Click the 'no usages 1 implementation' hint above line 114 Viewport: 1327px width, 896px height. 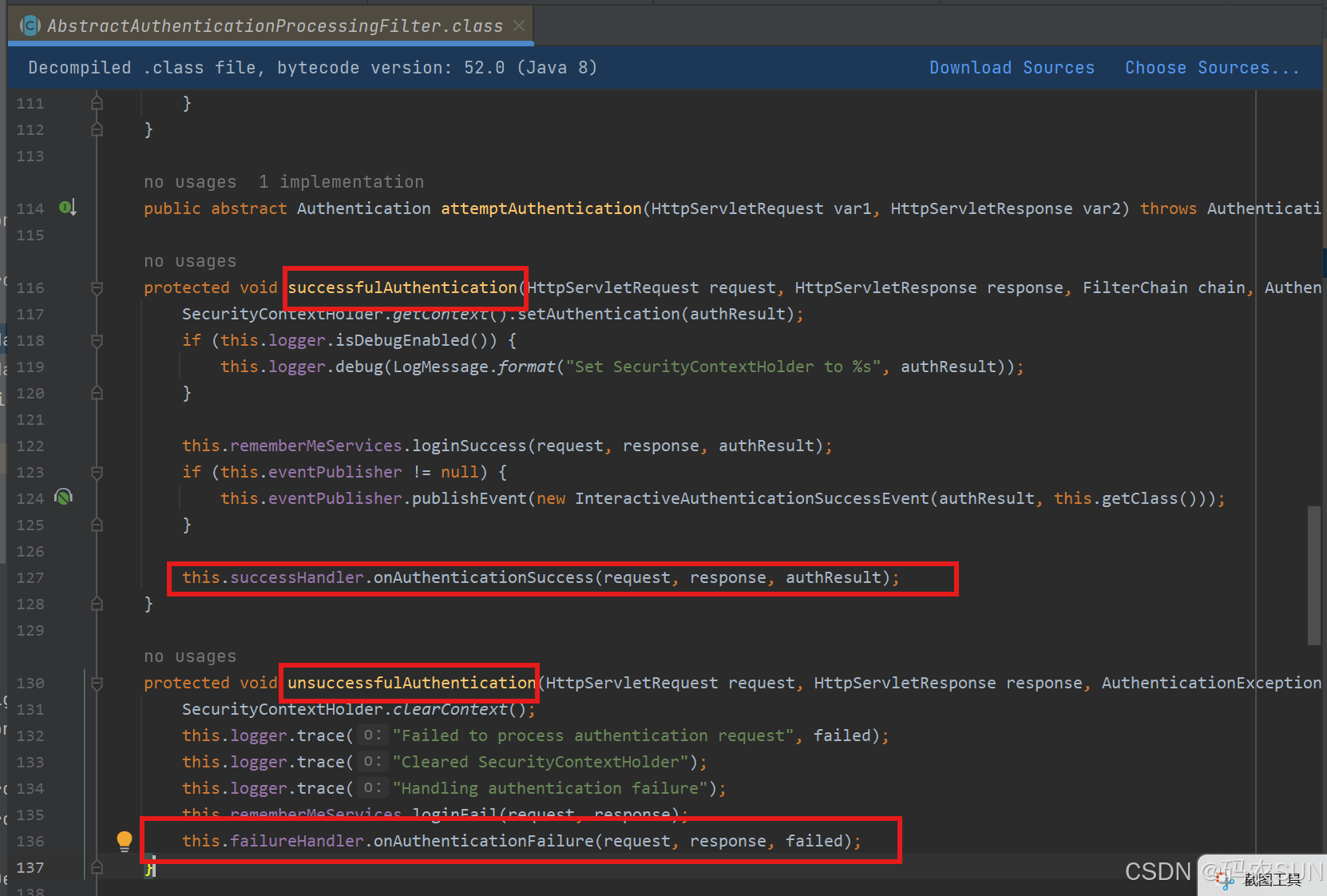[x=283, y=182]
